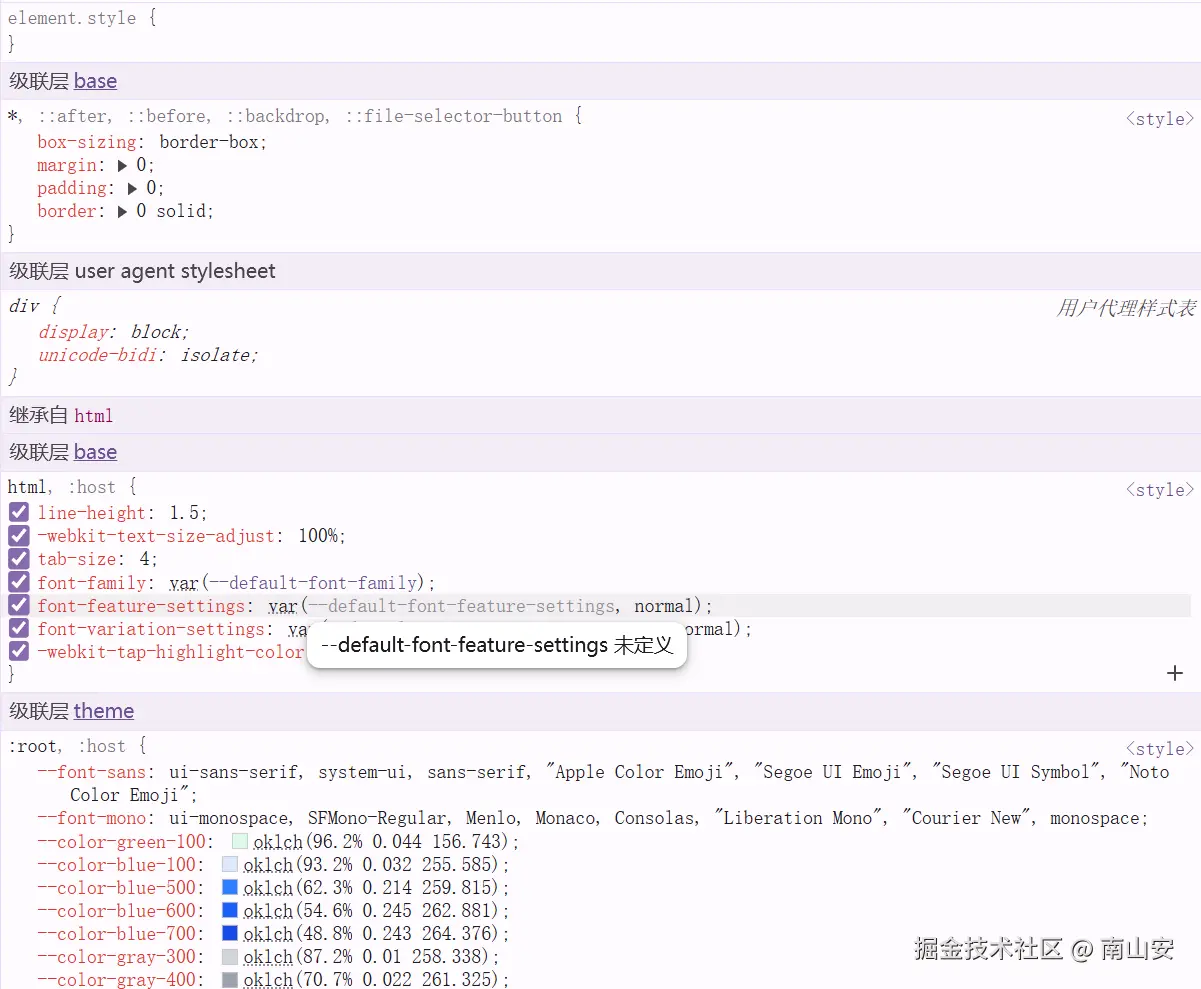This screenshot has width=1201, height=989.
Task: Open the base layer link above universal selector
Action: pyautogui.click(x=95, y=81)
